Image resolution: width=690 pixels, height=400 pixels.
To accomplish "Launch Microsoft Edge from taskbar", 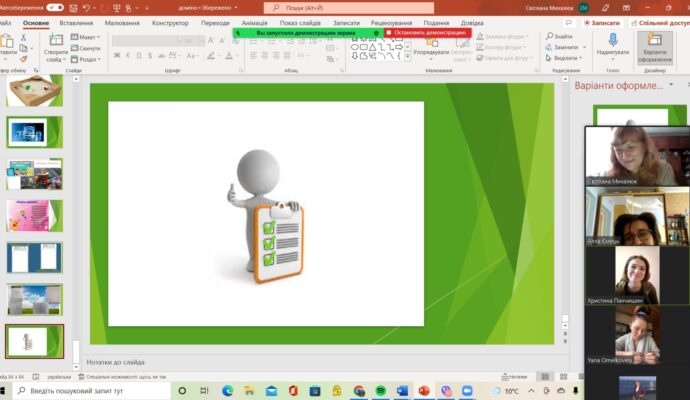I will pos(228,390).
